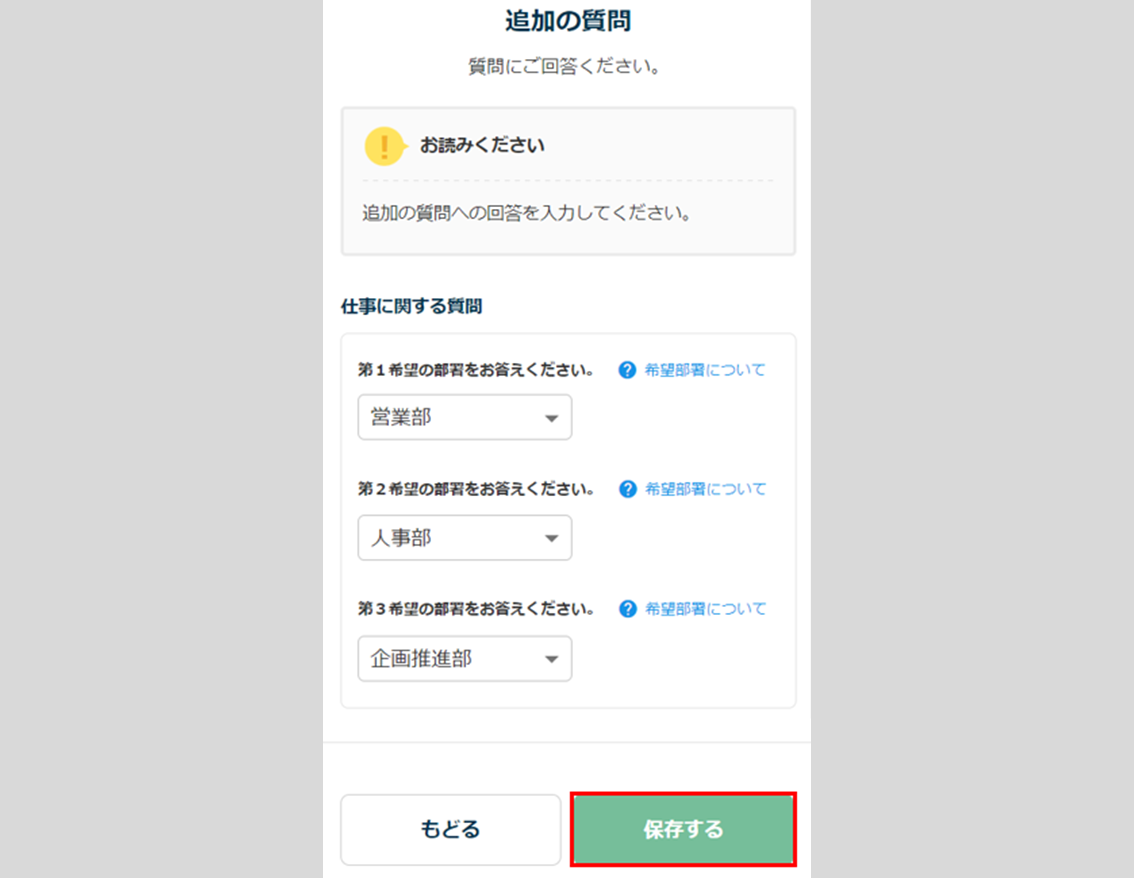Select the 仕事に関する質問 section label
1134x878 pixels.
tap(411, 307)
